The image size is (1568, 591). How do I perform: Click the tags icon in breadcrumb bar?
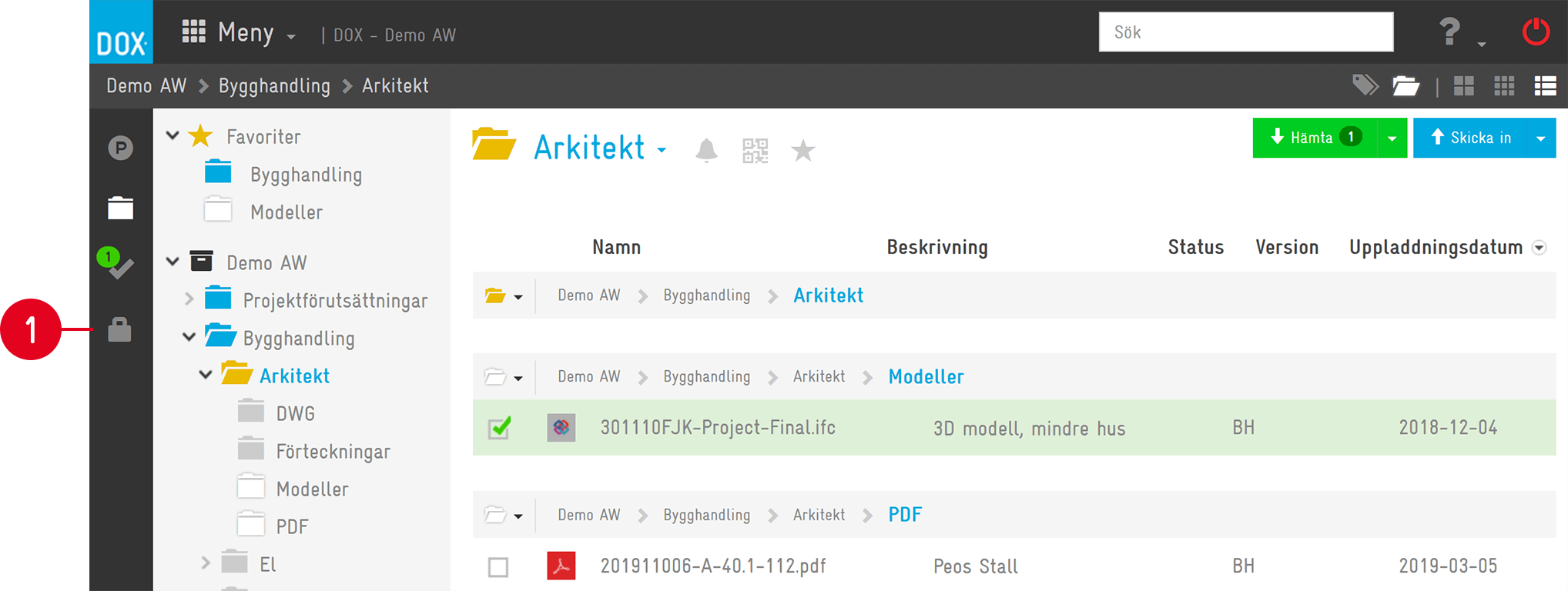(x=1365, y=85)
